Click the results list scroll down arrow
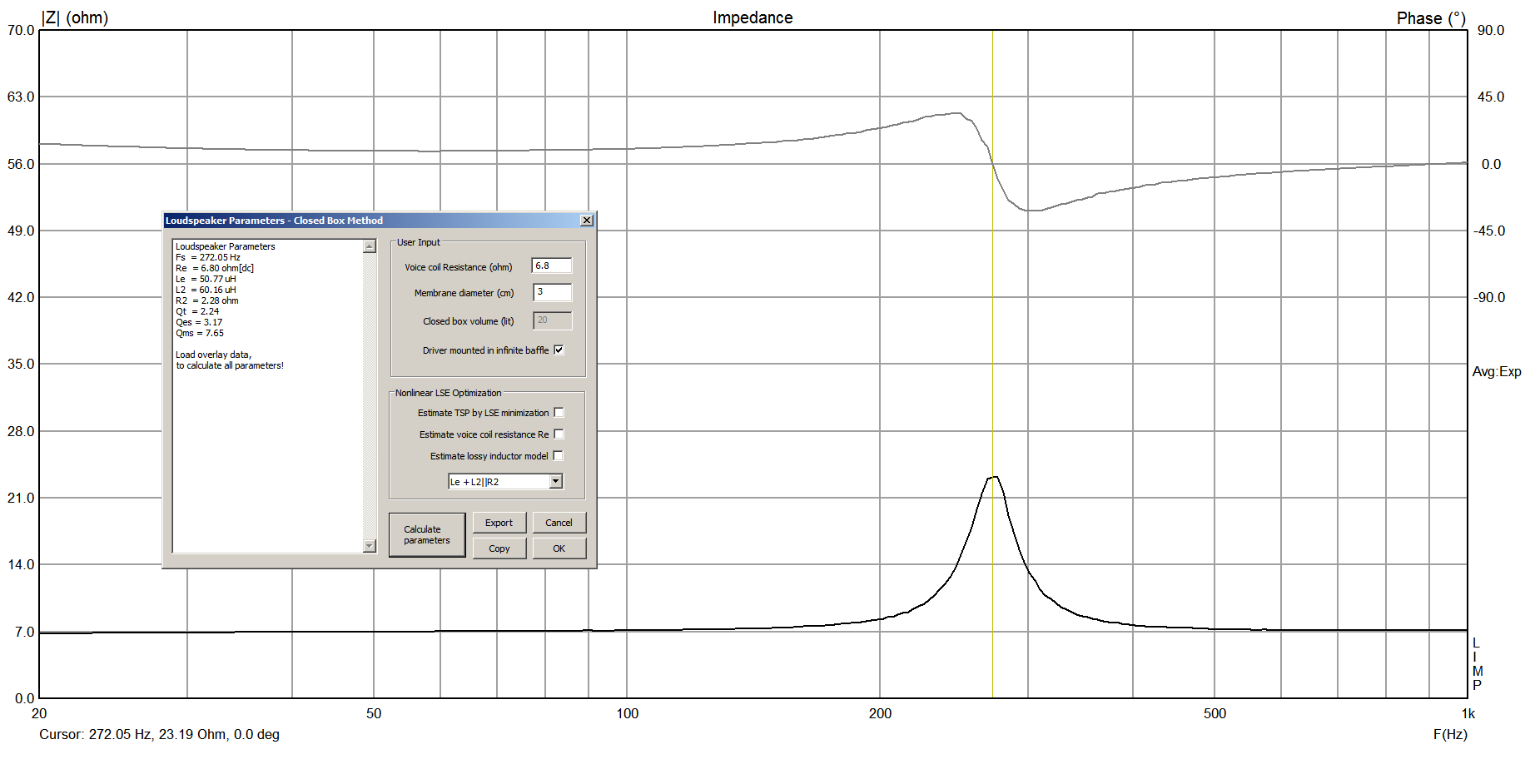 tap(370, 546)
